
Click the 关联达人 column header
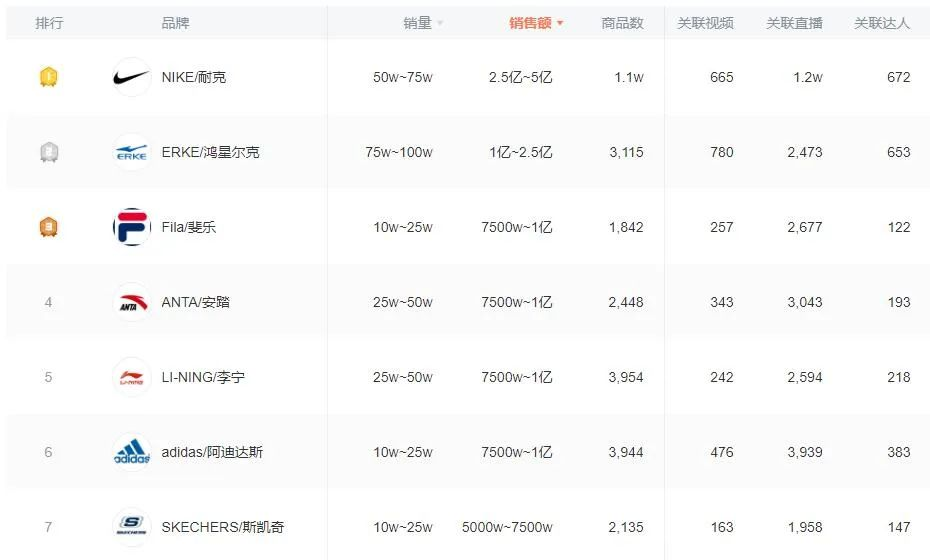point(882,23)
